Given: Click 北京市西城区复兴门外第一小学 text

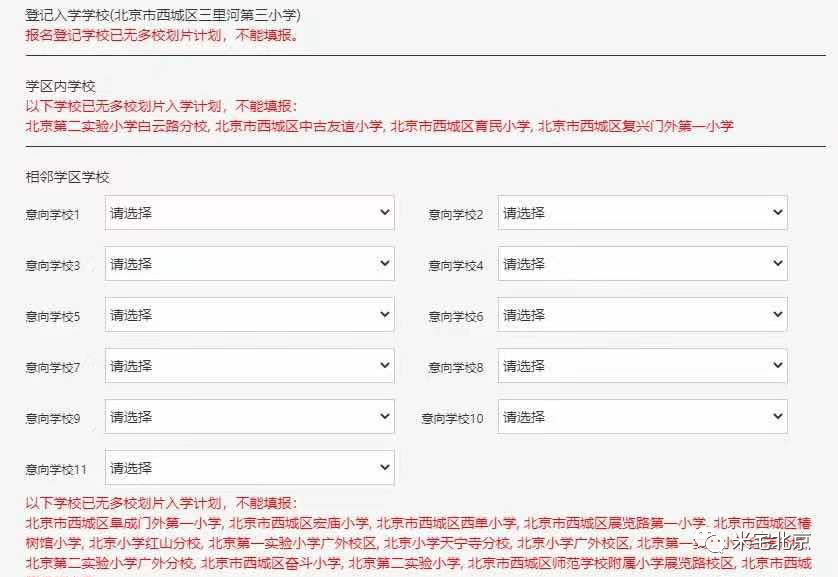Looking at the screenshot, I should [x=635, y=126].
